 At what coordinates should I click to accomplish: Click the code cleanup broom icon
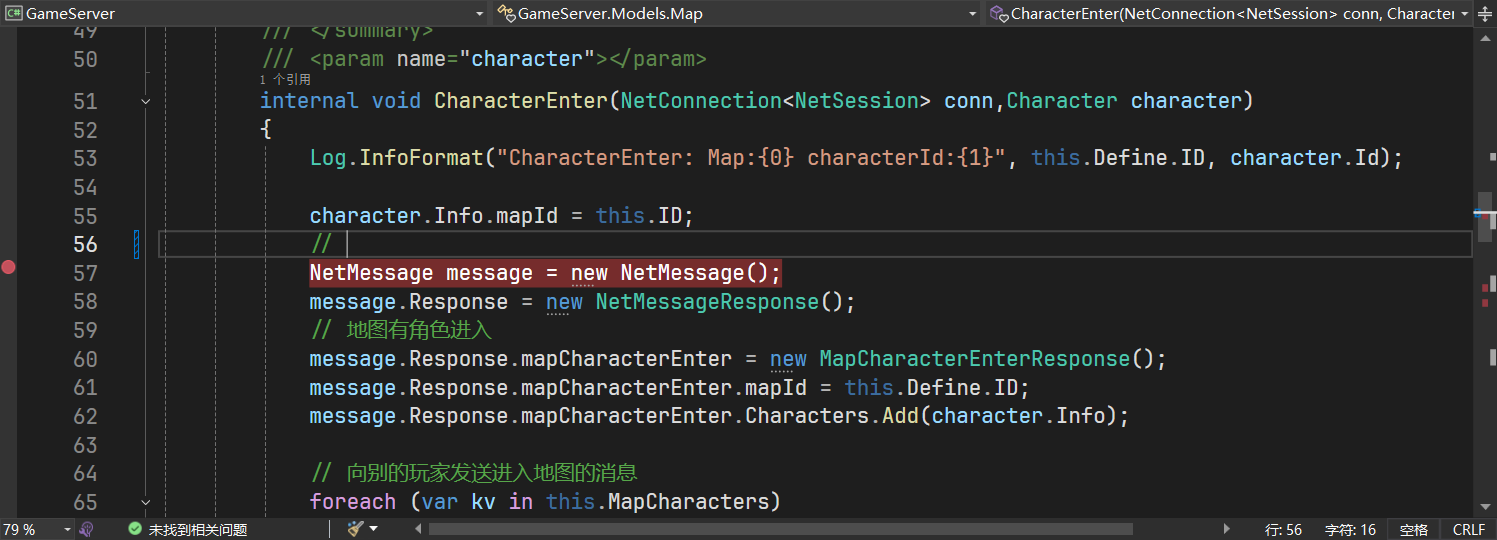(x=355, y=529)
